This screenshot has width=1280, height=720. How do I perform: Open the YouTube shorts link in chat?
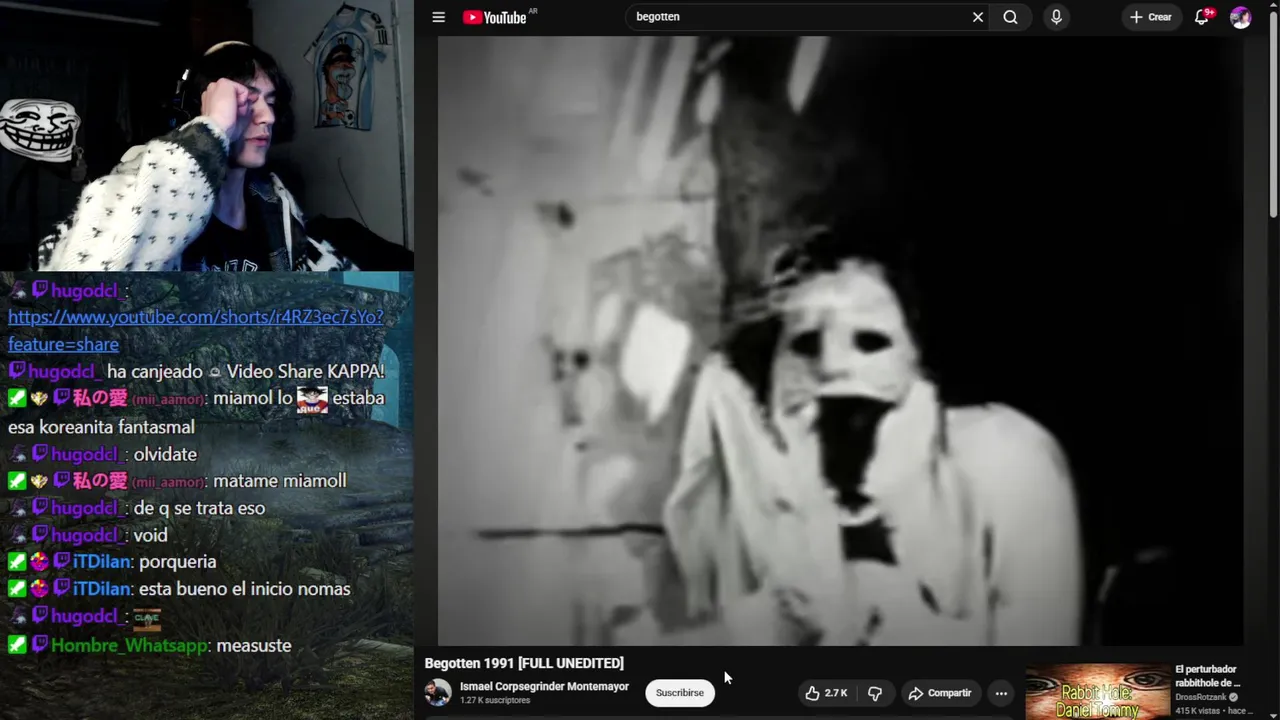pyautogui.click(x=196, y=330)
